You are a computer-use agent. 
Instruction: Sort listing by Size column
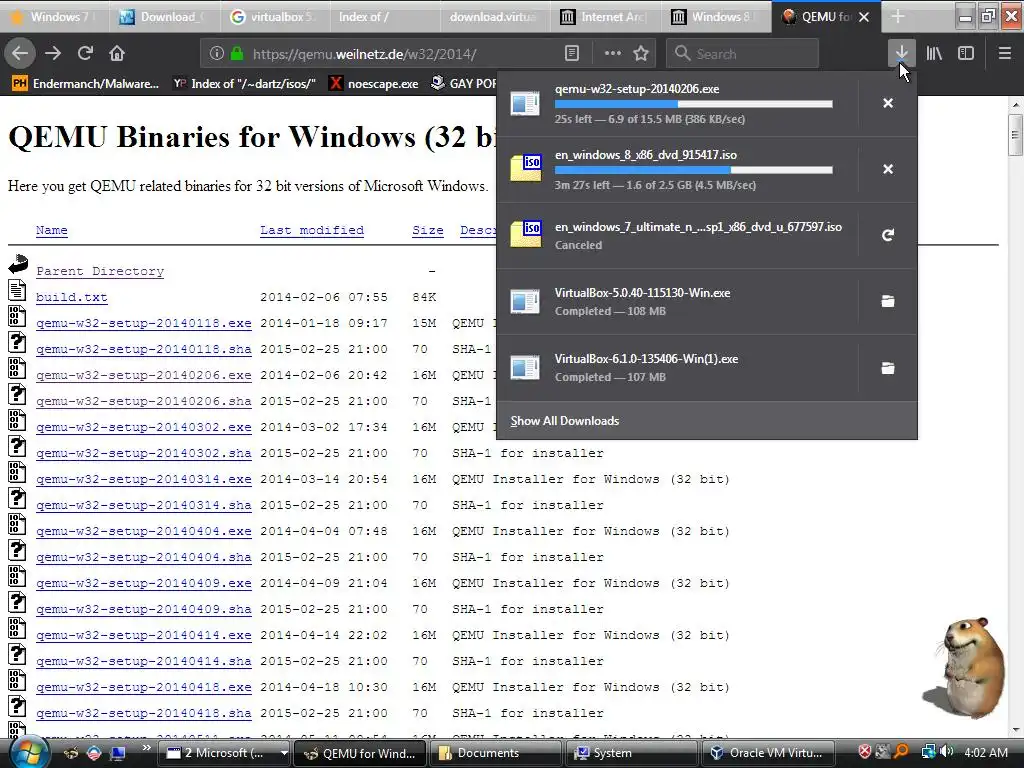click(x=428, y=231)
